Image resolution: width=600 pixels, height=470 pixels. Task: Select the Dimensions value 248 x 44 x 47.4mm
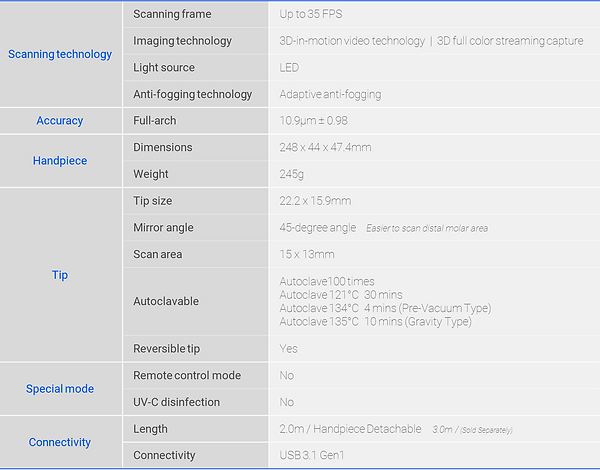[325, 147]
